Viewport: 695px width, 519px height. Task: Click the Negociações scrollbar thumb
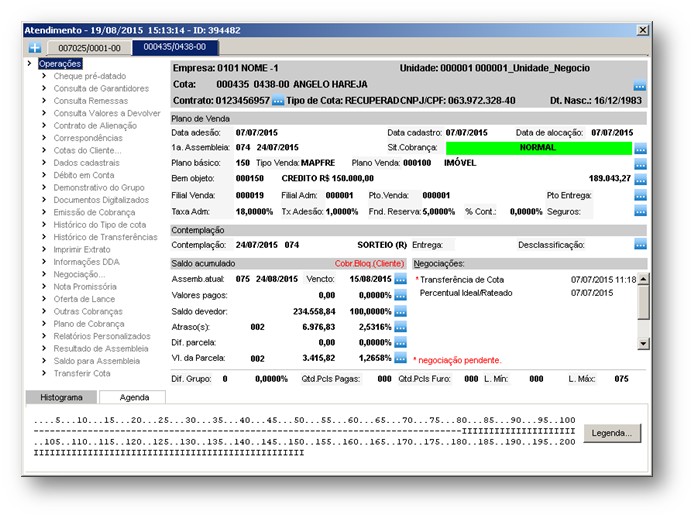point(643,302)
